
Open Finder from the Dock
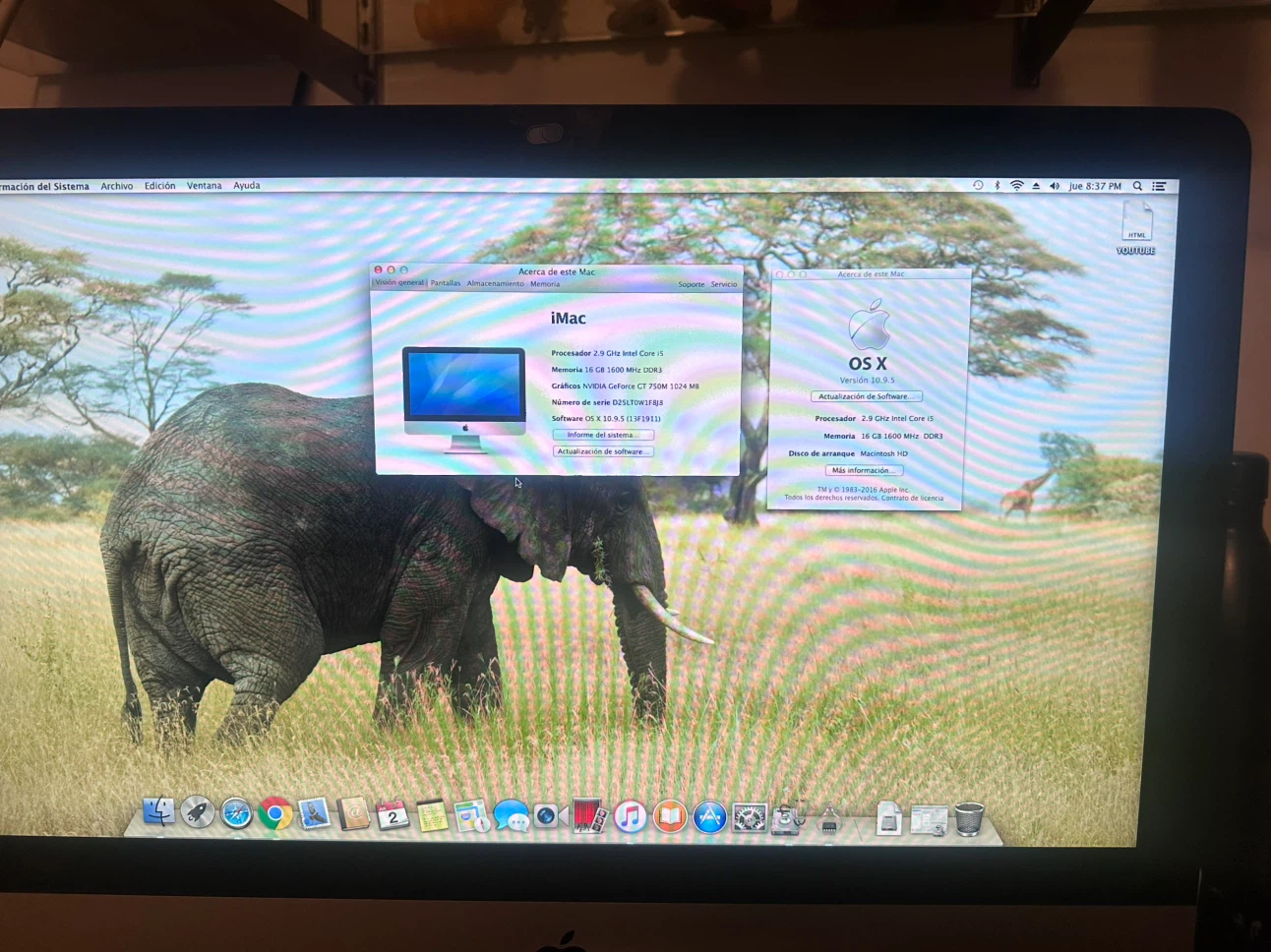point(158,812)
